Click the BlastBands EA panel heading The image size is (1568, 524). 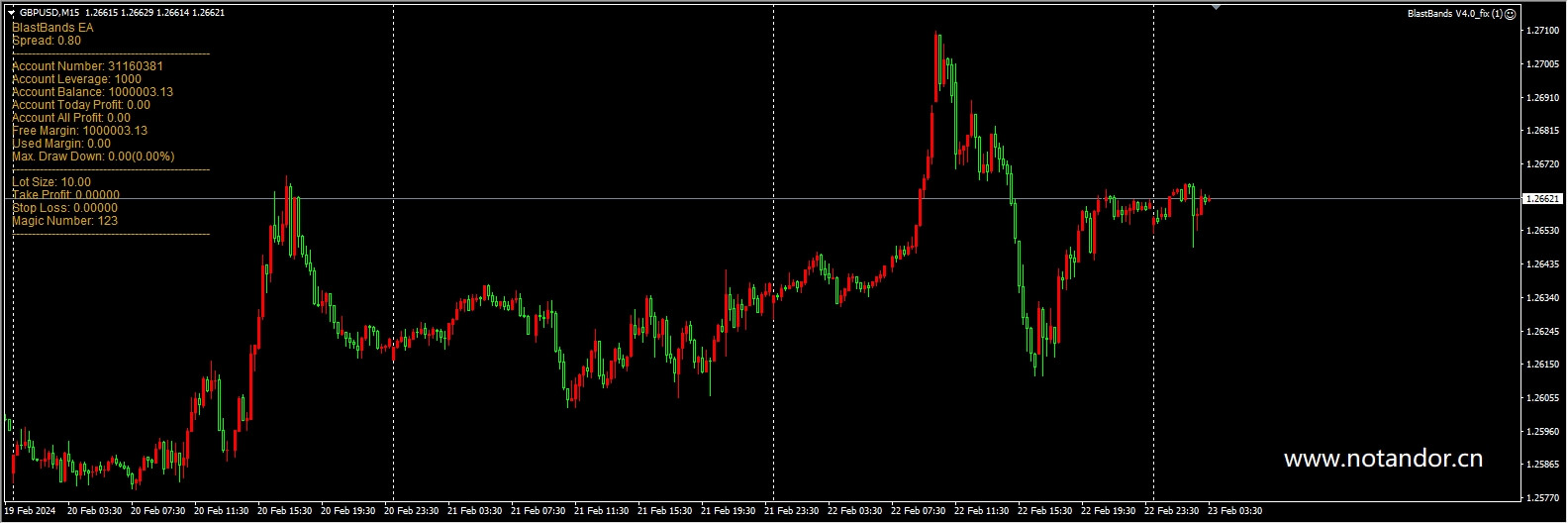52,28
